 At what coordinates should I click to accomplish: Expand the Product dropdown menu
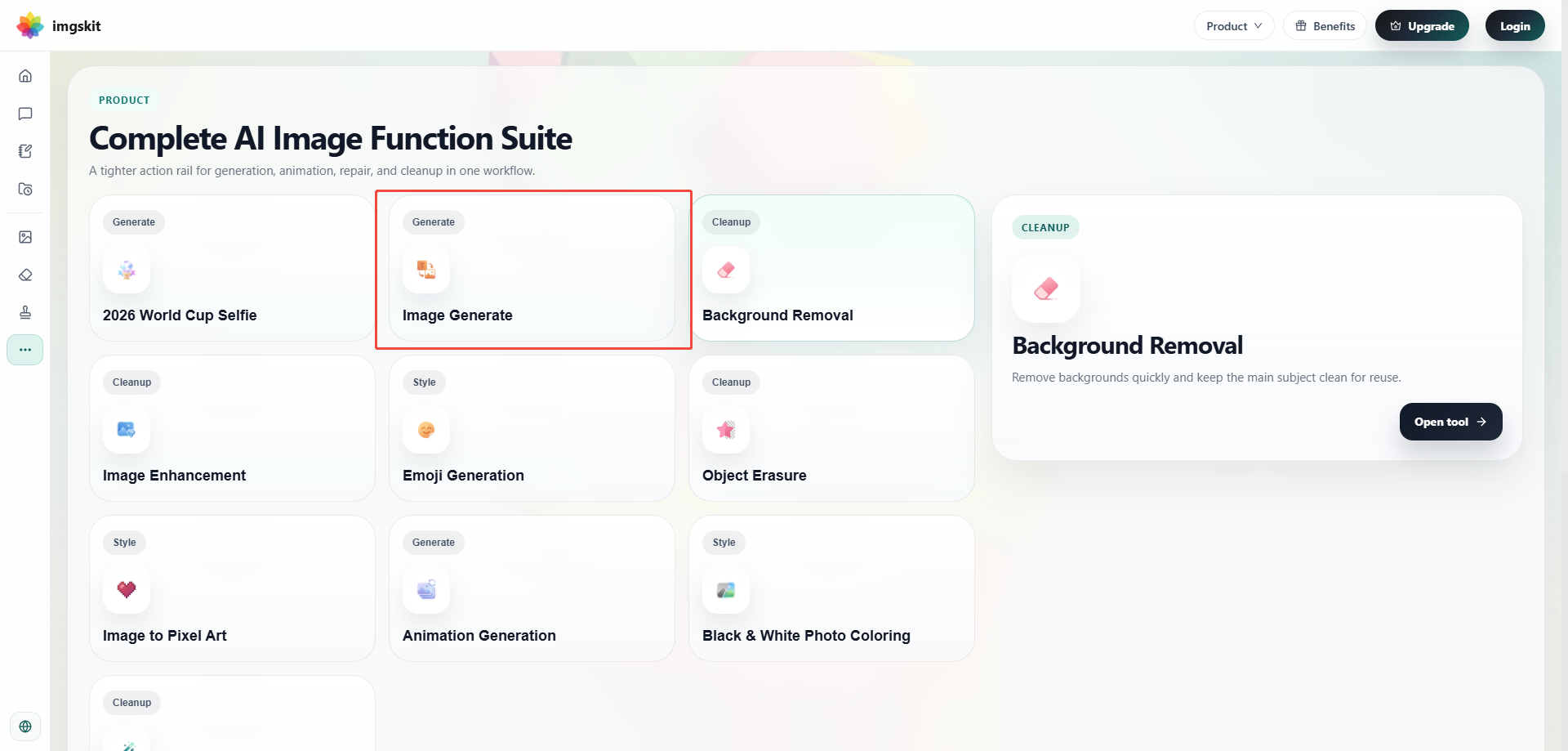click(1234, 26)
